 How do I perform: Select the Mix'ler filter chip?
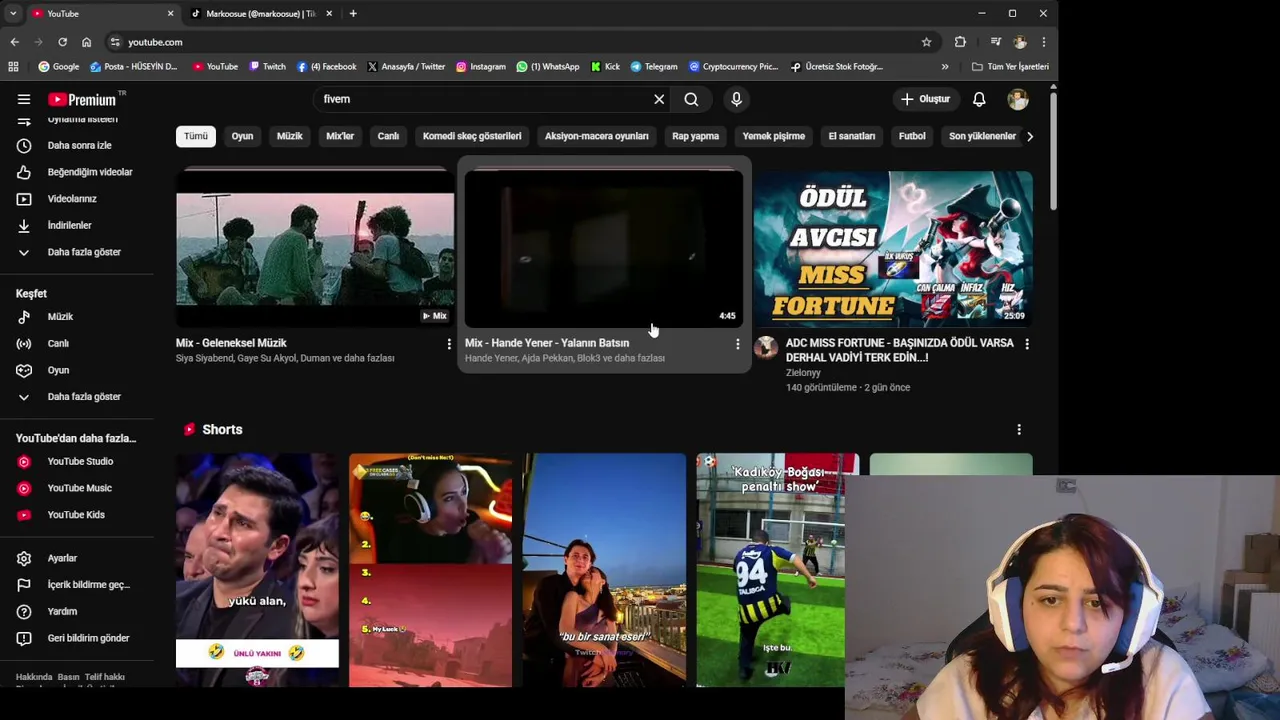340,136
